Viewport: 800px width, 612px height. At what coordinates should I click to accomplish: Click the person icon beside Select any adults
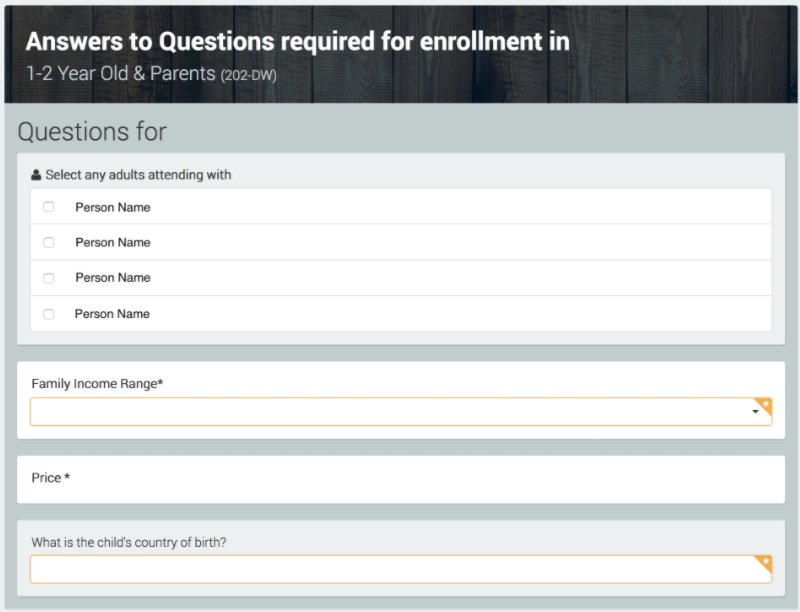coord(36,175)
